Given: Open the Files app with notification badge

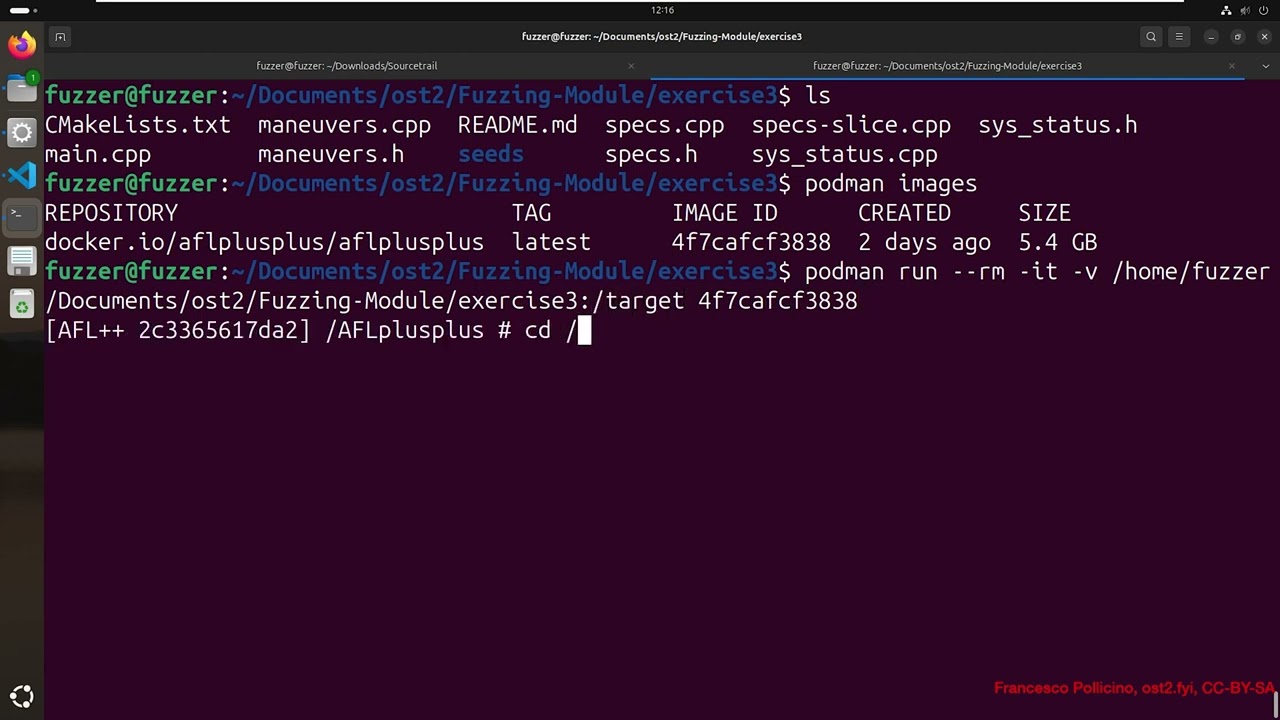Looking at the screenshot, I should [21, 88].
